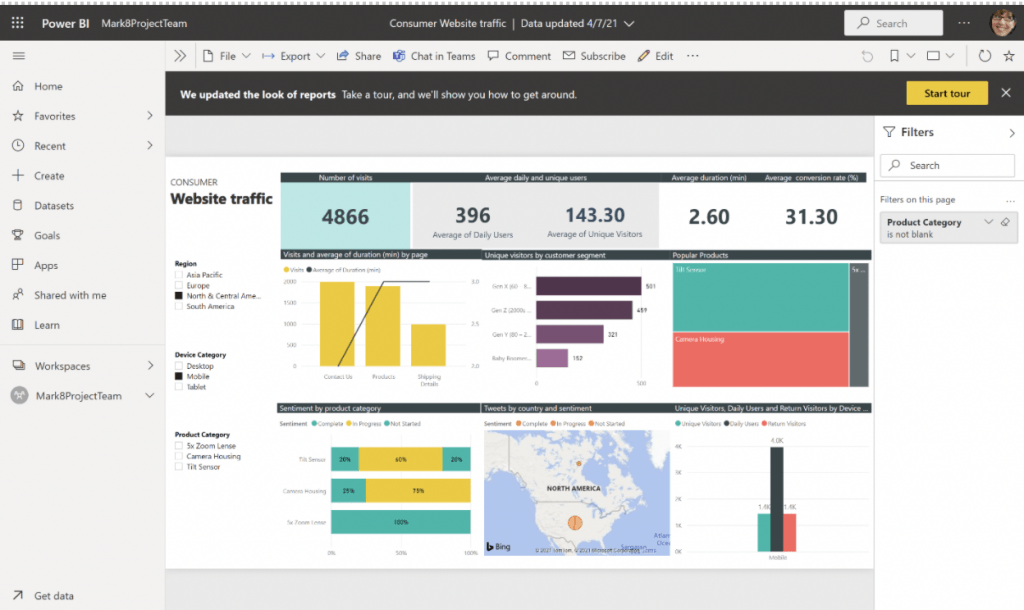Check the Europe region checkbox
This screenshot has width=1024, height=610.
pyautogui.click(x=178, y=285)
